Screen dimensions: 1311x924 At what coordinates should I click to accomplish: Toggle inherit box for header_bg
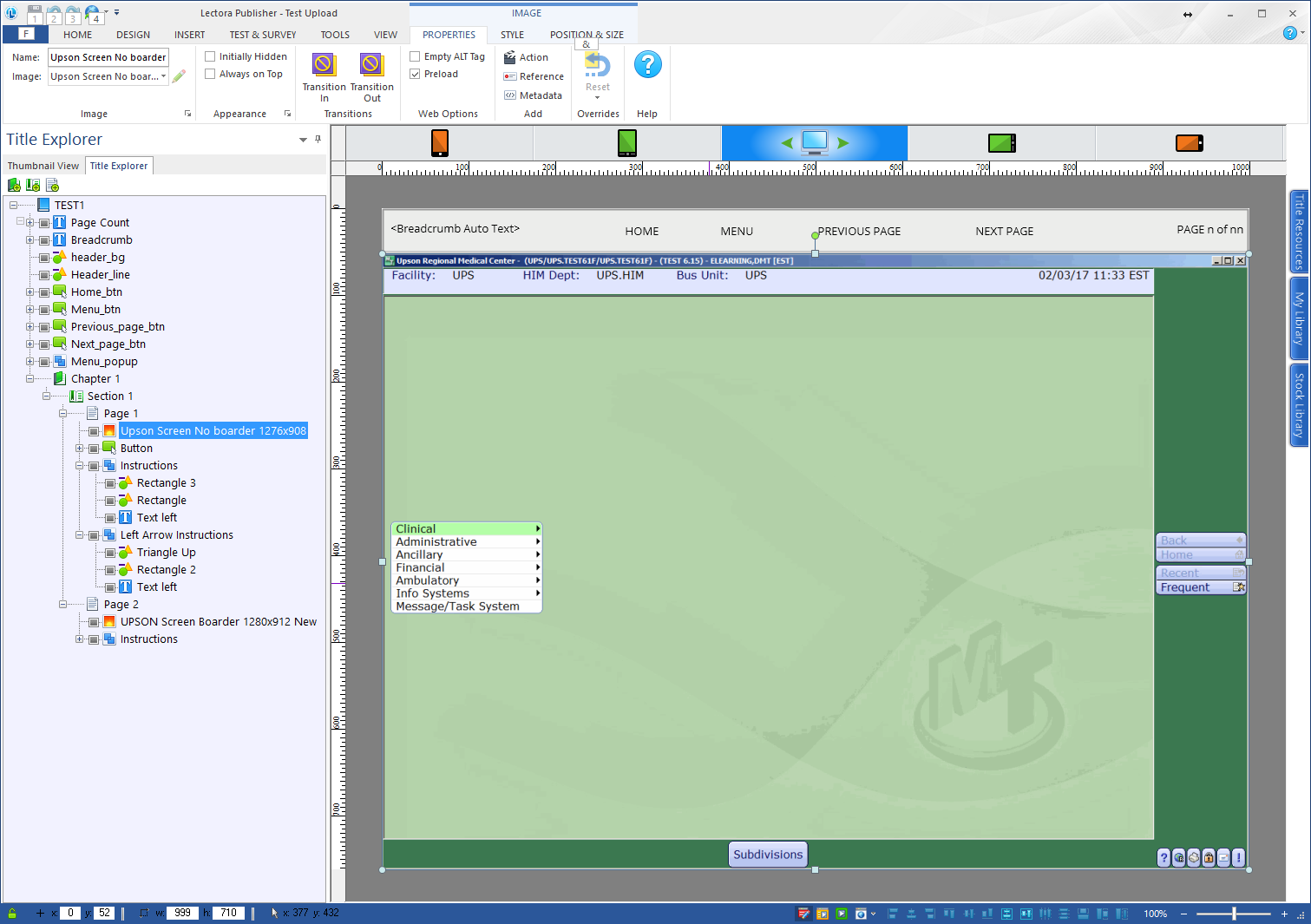[44, 258]
